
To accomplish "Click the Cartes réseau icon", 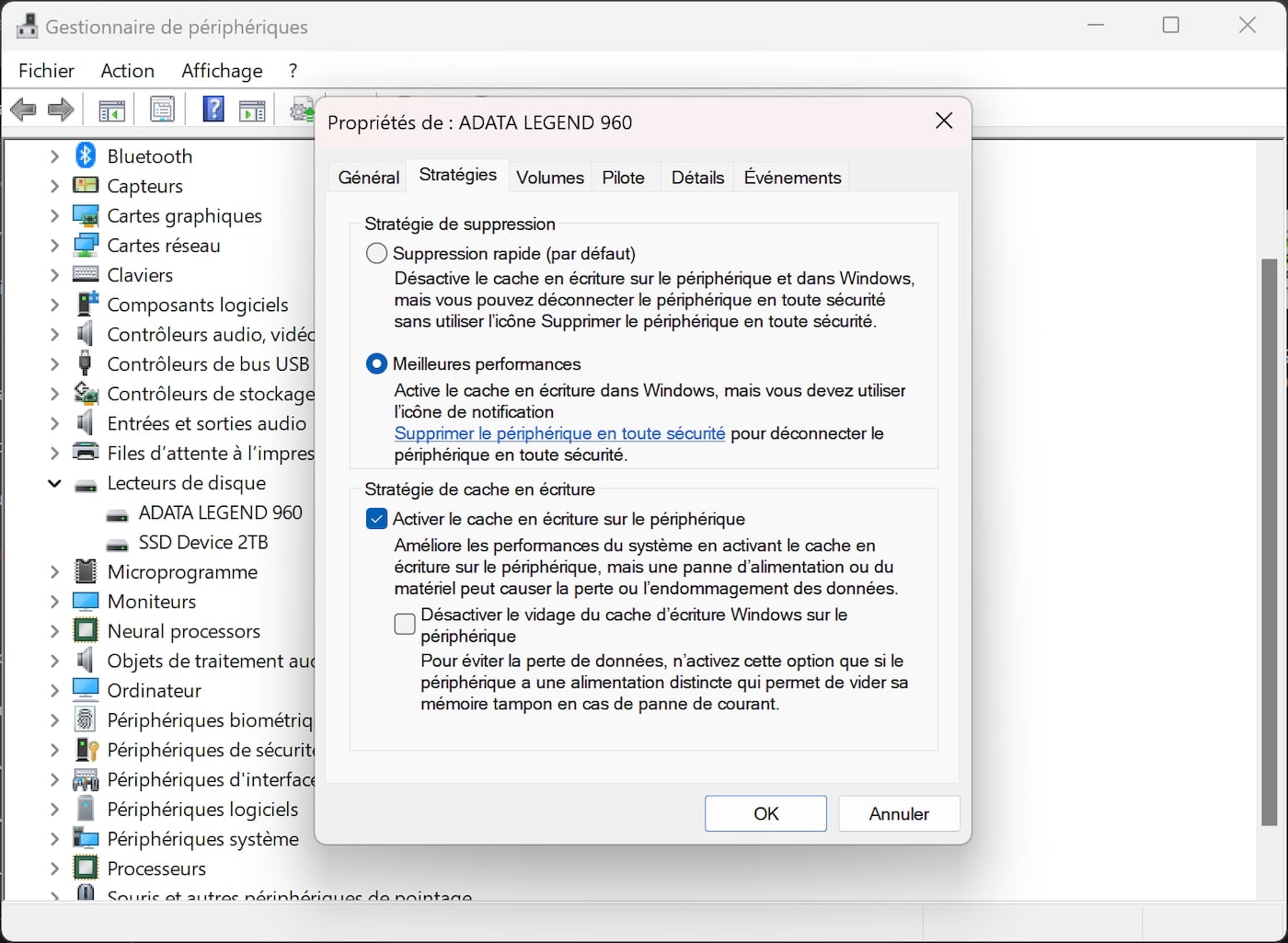I will point(86,245).
